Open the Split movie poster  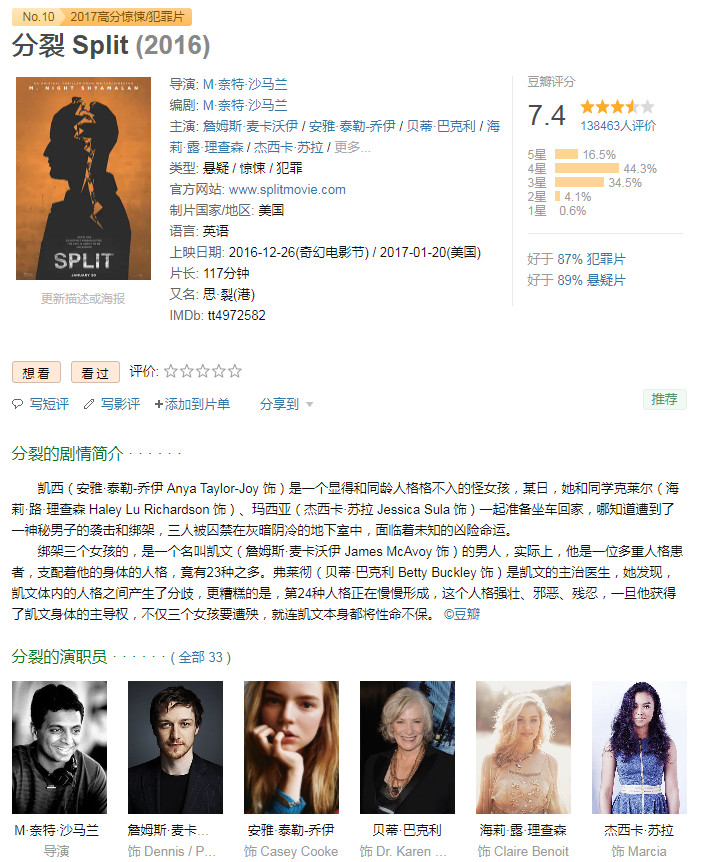[83, 178]
